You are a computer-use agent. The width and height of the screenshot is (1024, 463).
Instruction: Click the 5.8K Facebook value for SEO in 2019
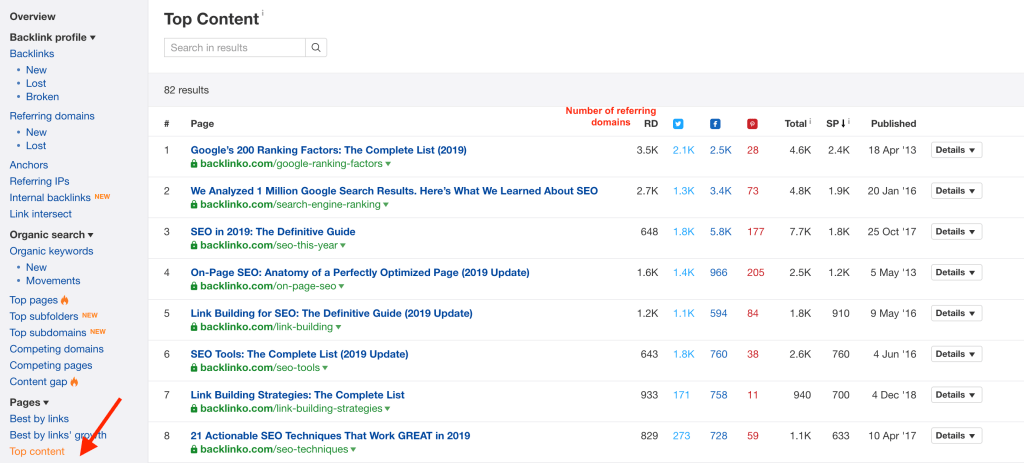point(721,232)
